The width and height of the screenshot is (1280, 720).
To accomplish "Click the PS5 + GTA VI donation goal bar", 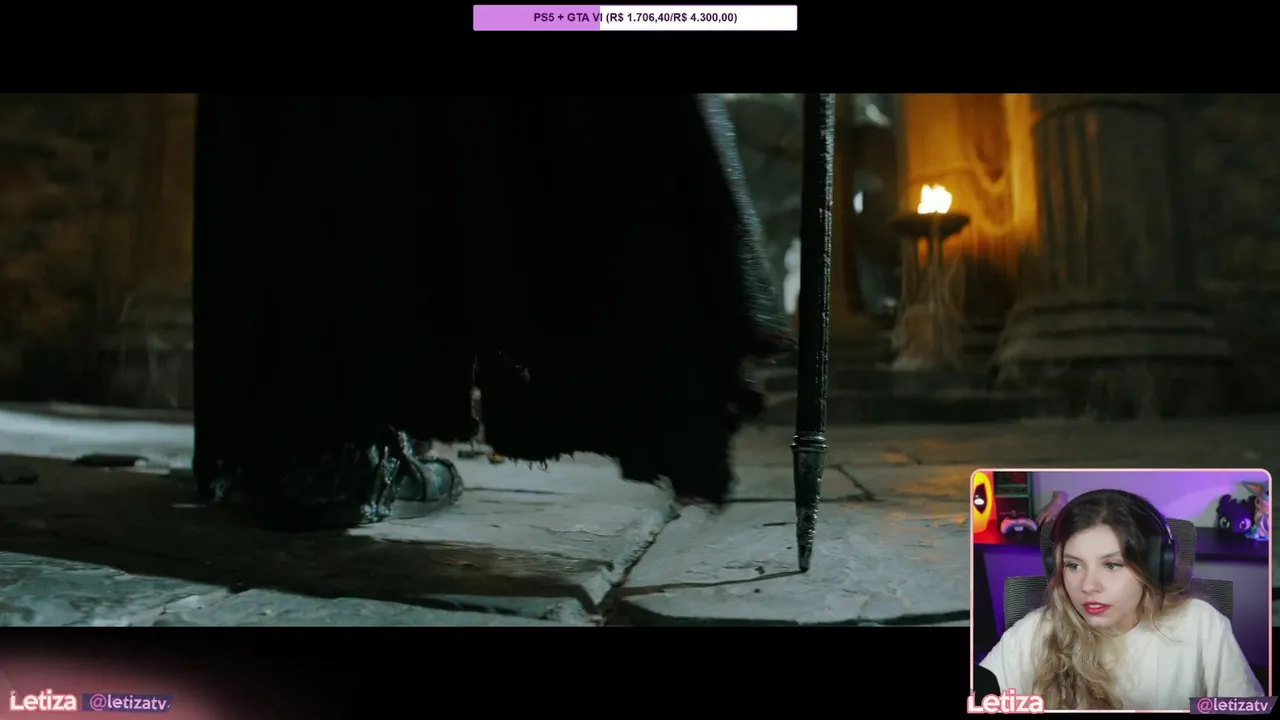I will [635, 17].
